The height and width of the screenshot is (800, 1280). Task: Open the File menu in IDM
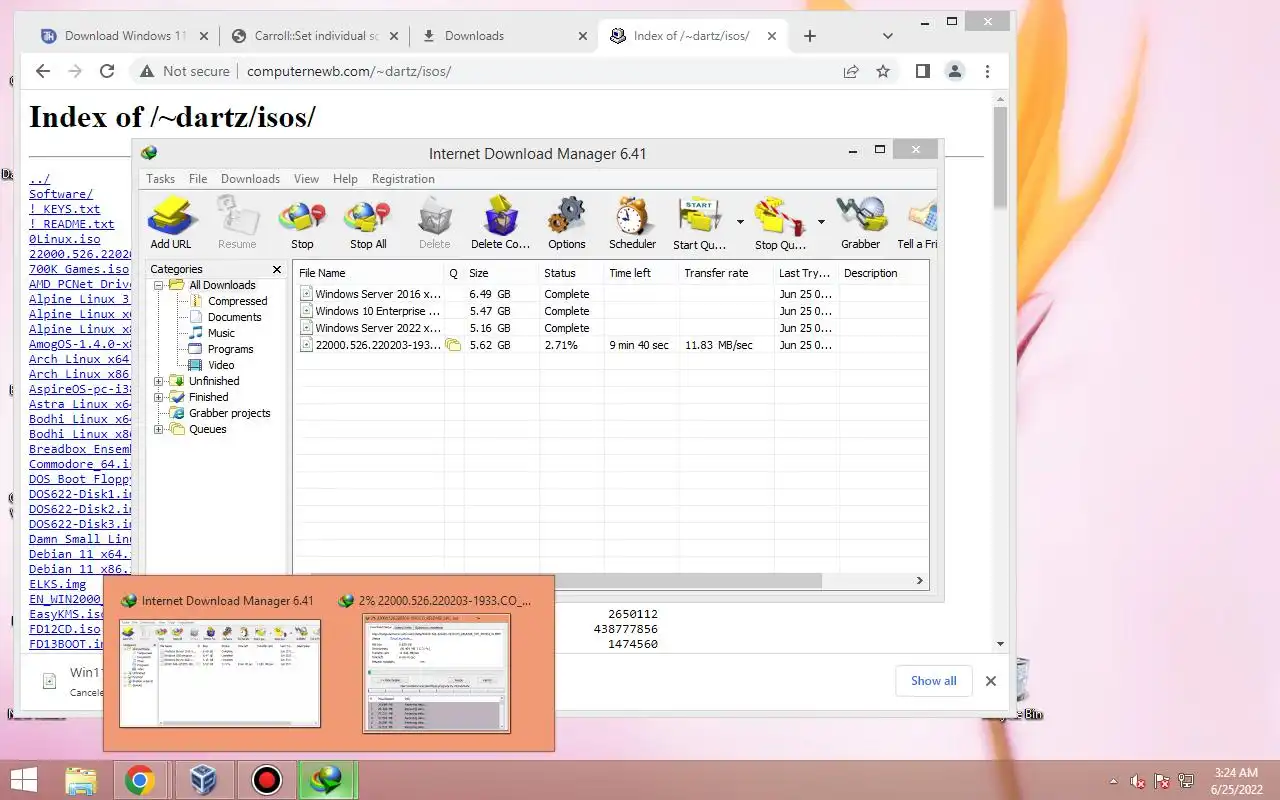click(x=198, y=179)
